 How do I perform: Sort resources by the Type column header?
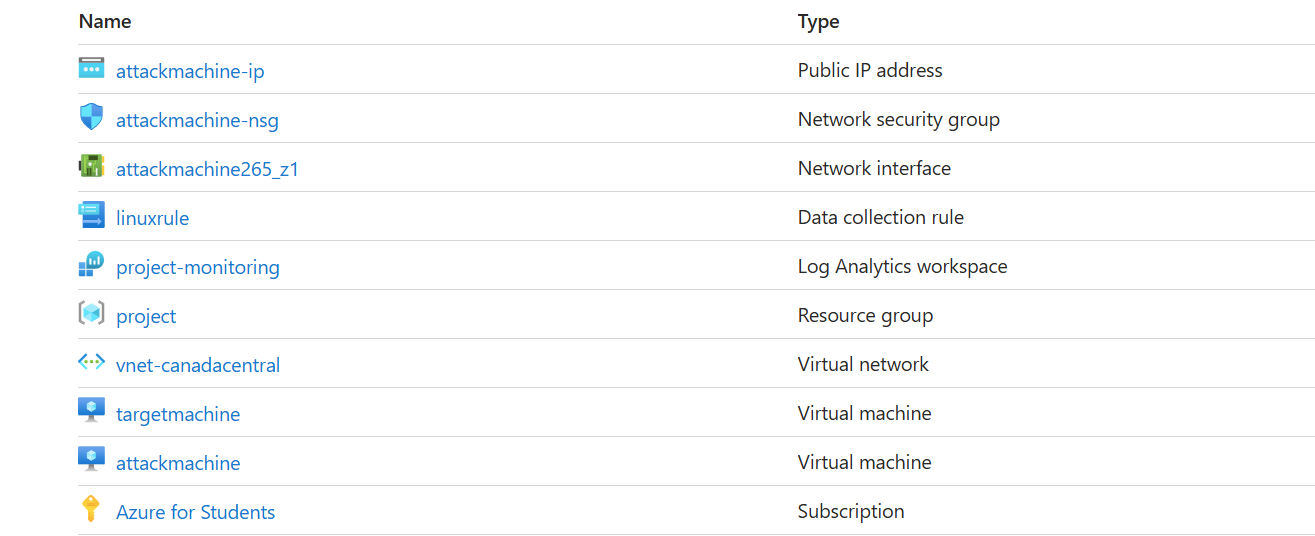point(818,21)
